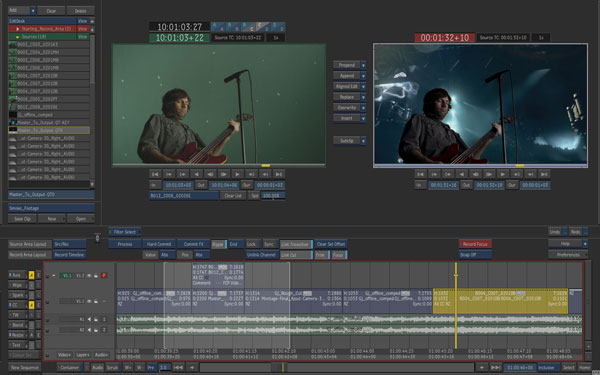Expand the Starting_Record_Area folder
600x375 pixels.
point(17,29)
